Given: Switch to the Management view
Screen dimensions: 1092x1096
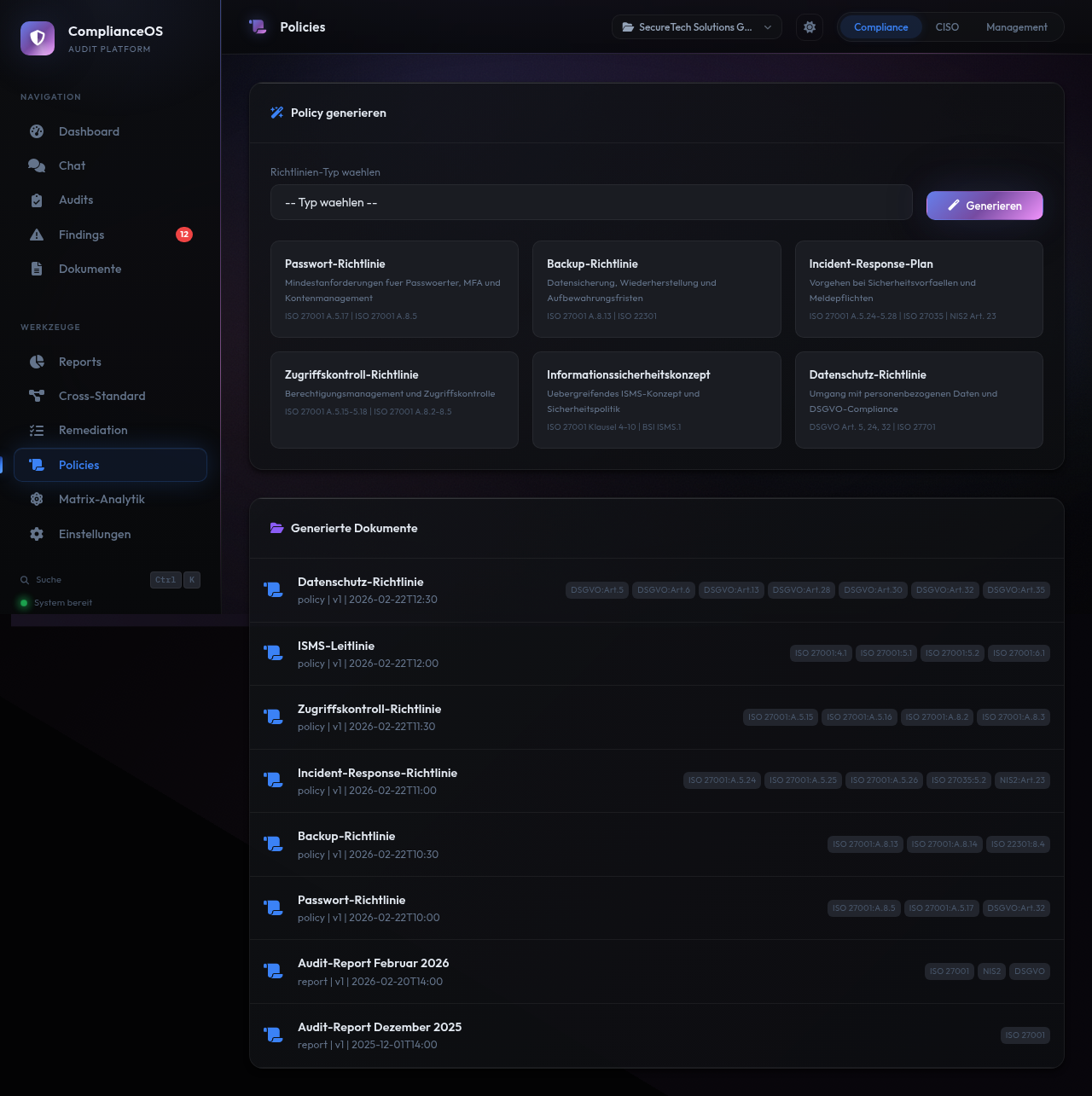Looking at the screenshot, I should pyautogui.click(x=1016, y=27).
